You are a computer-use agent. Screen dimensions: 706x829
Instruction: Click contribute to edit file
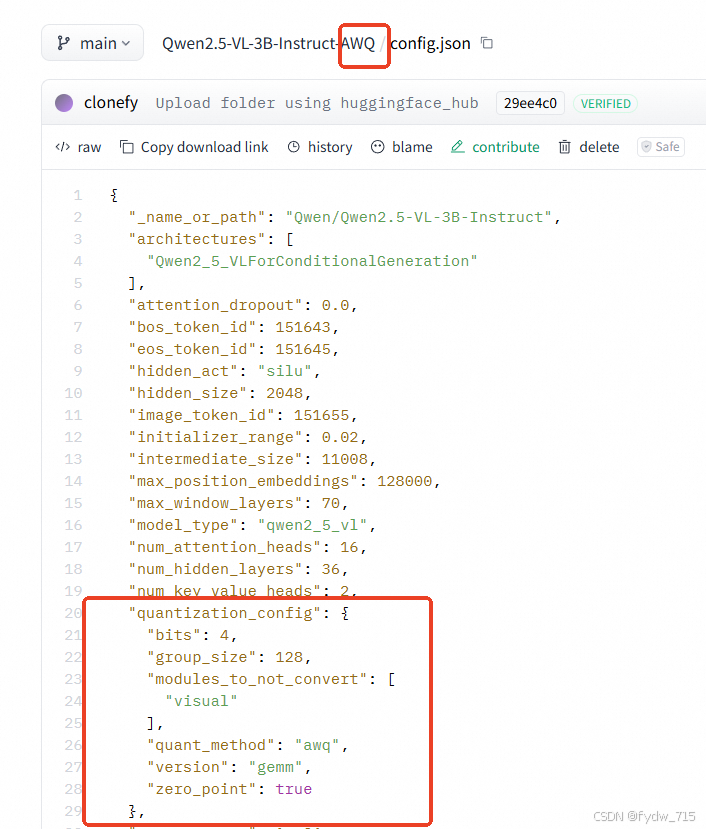(x=495, y=147)
